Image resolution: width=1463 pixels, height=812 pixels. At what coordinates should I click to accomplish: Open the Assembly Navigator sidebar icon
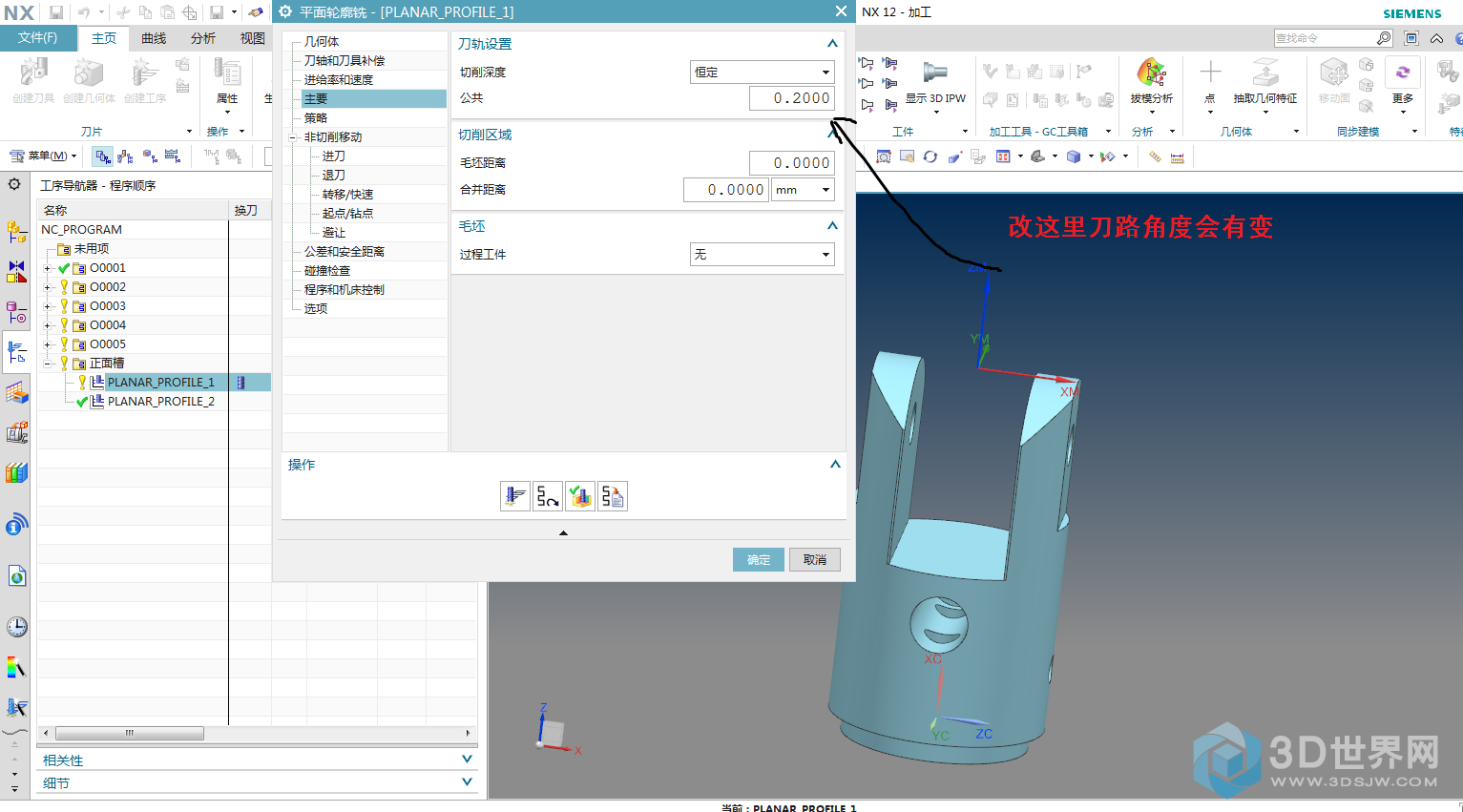tap(17, 231)
